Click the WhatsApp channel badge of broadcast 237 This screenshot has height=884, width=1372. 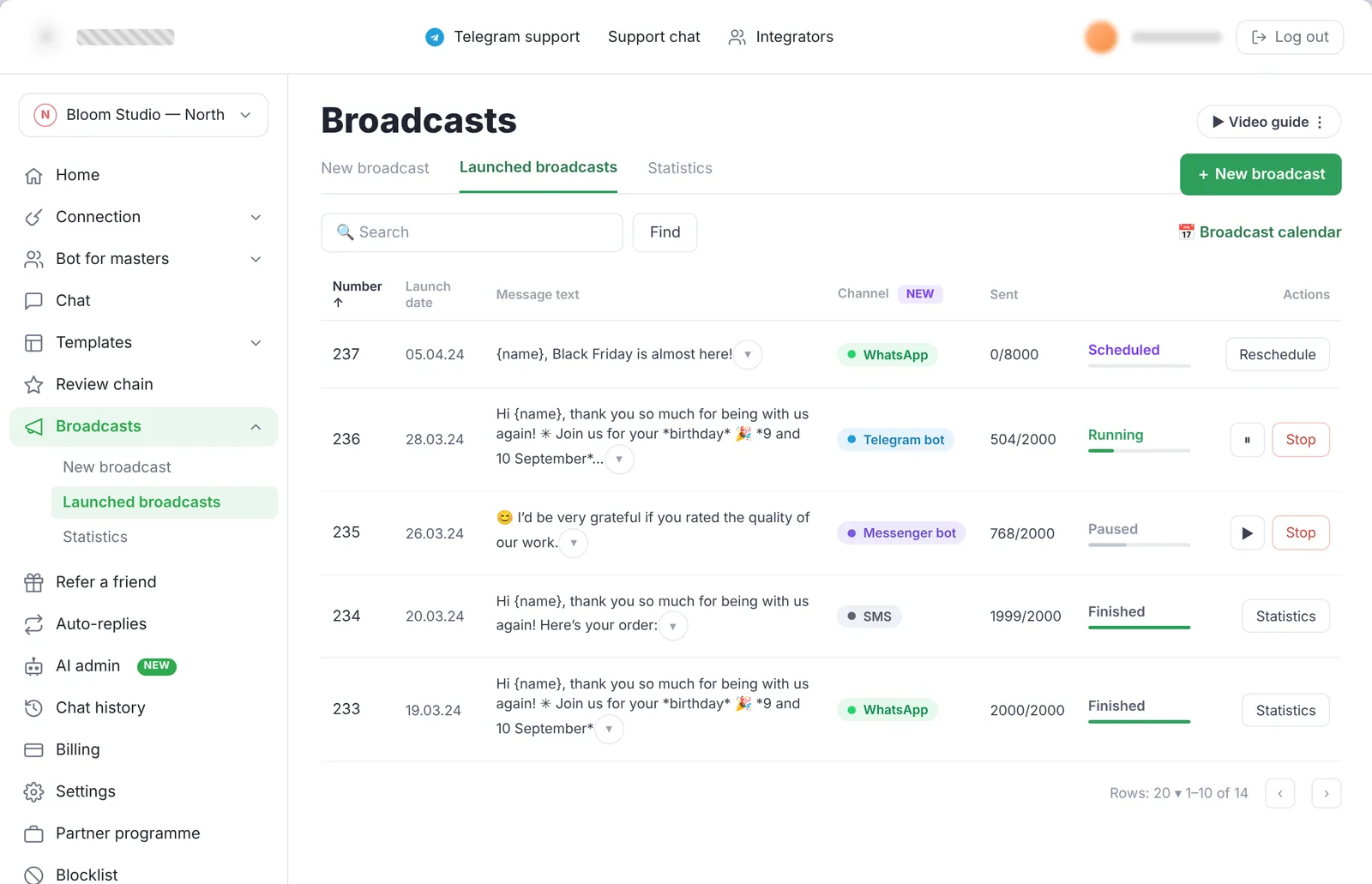pos(888,355)
